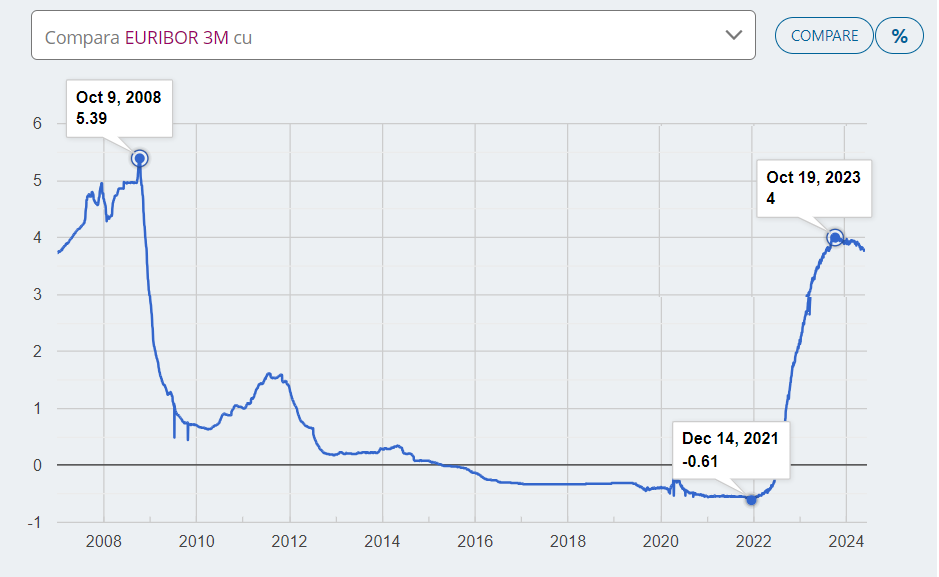Click the y-axis value 6 label

point(37,124)
